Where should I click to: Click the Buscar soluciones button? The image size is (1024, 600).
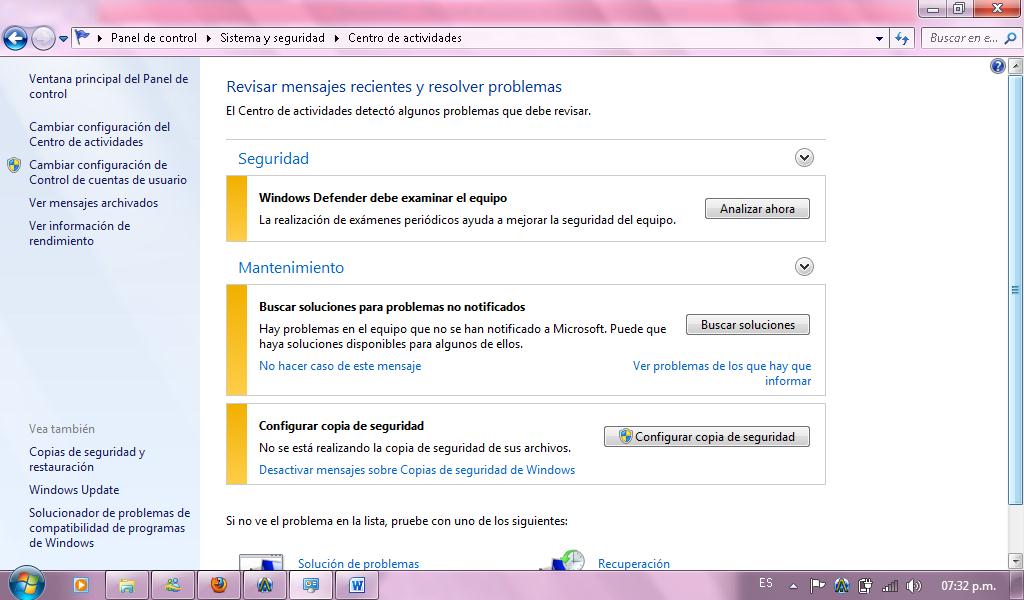748,324
